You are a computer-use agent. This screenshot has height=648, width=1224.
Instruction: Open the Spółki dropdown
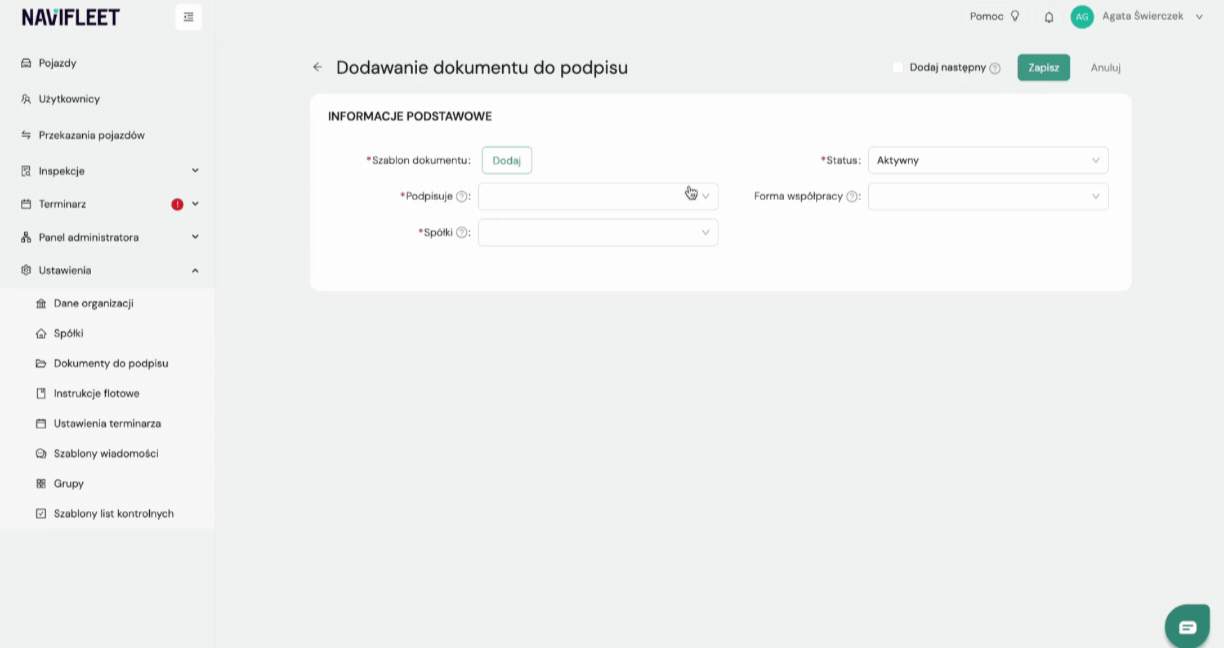[x=598, y=232]
